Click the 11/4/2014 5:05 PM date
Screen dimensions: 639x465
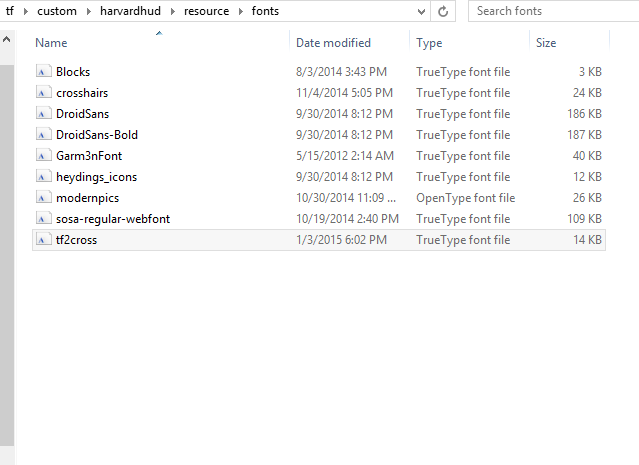(x=345, y=93)
